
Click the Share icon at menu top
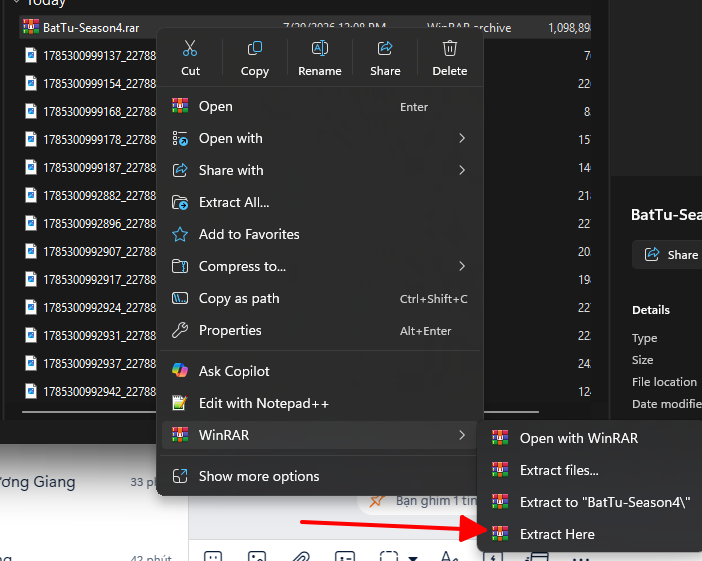(x=385, y=48)
